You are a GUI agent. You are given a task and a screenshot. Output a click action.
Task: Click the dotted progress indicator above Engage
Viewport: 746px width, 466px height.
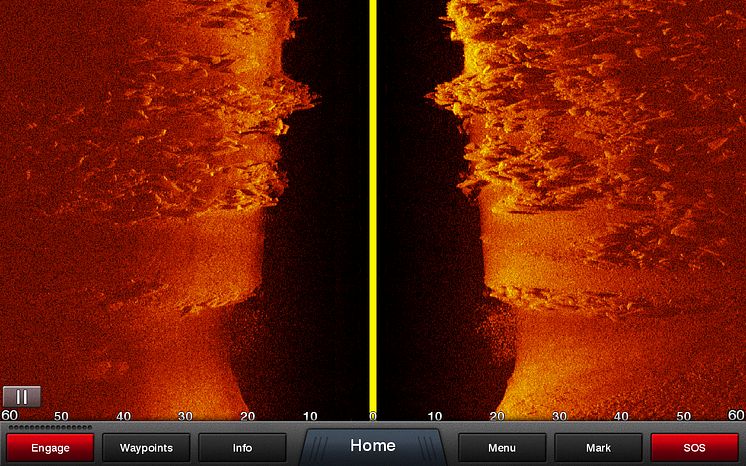[x=50, y=427]
